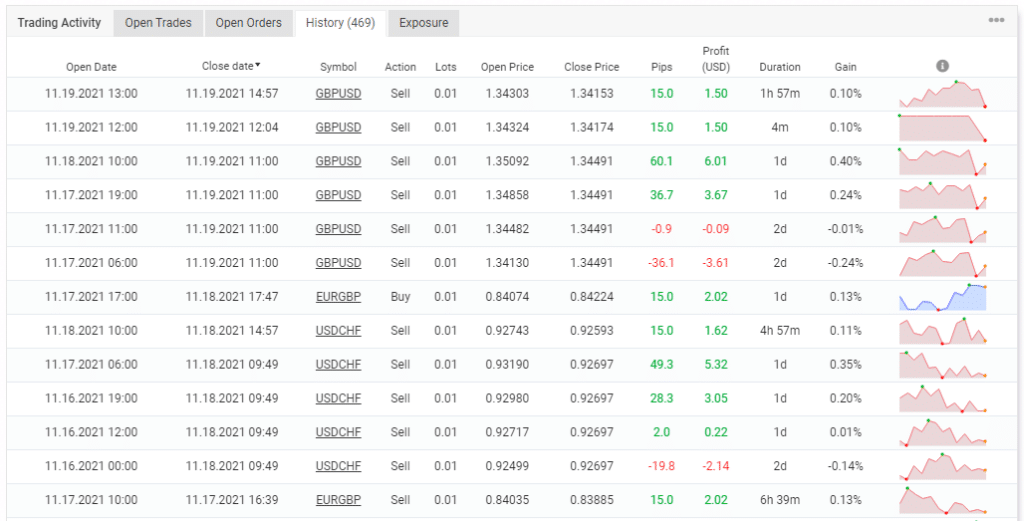The height and width of the screenshot is (521, 1024).
Task: Click the blue EURGBP Buy trade sparkline chart
Action: pos(942,297)
